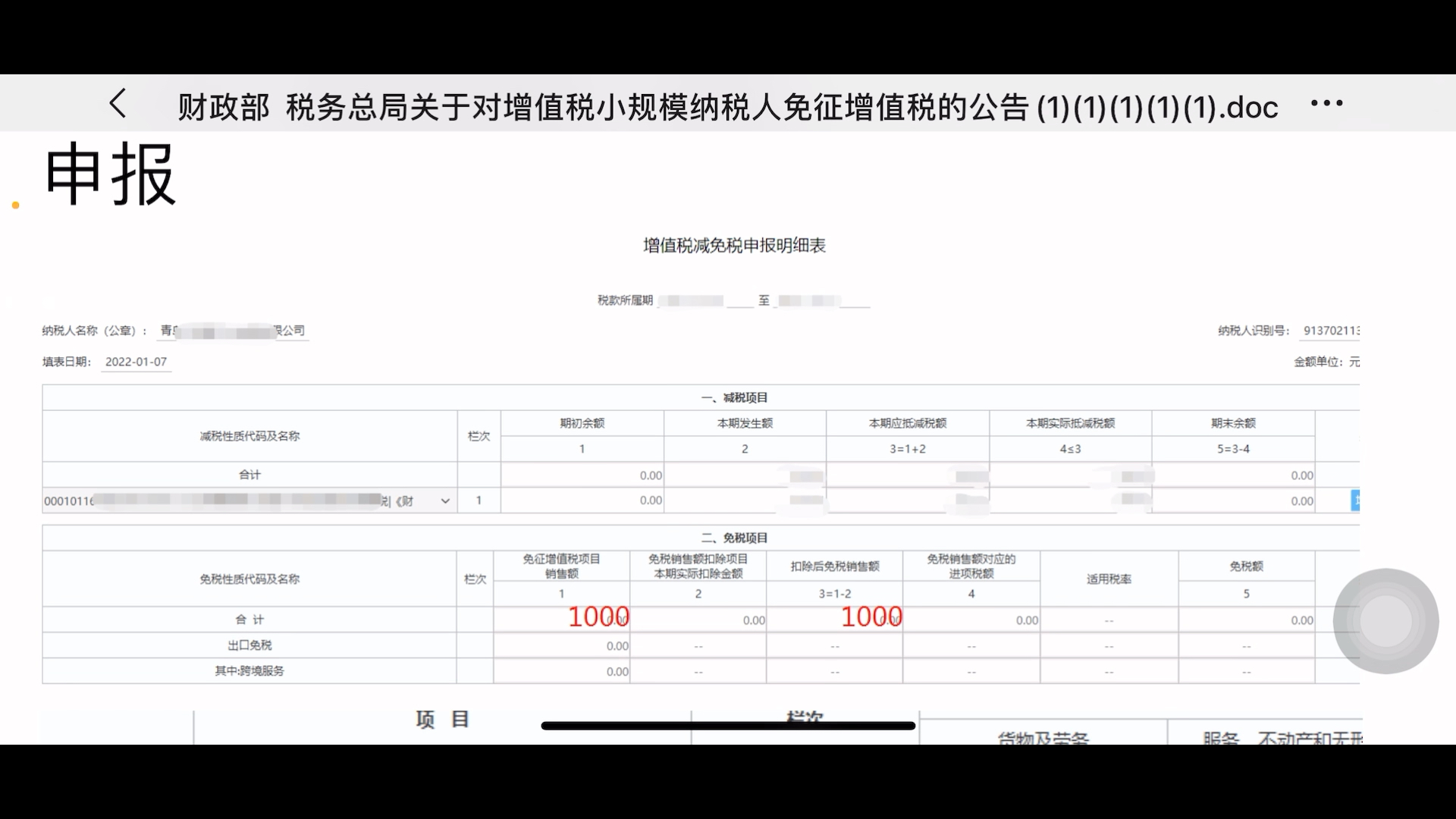Image resolution: width=1456 pixels, height=819 pixels.
Task: Click the 填表日期 2022-01-07 field
Action: tap(136, 362)
